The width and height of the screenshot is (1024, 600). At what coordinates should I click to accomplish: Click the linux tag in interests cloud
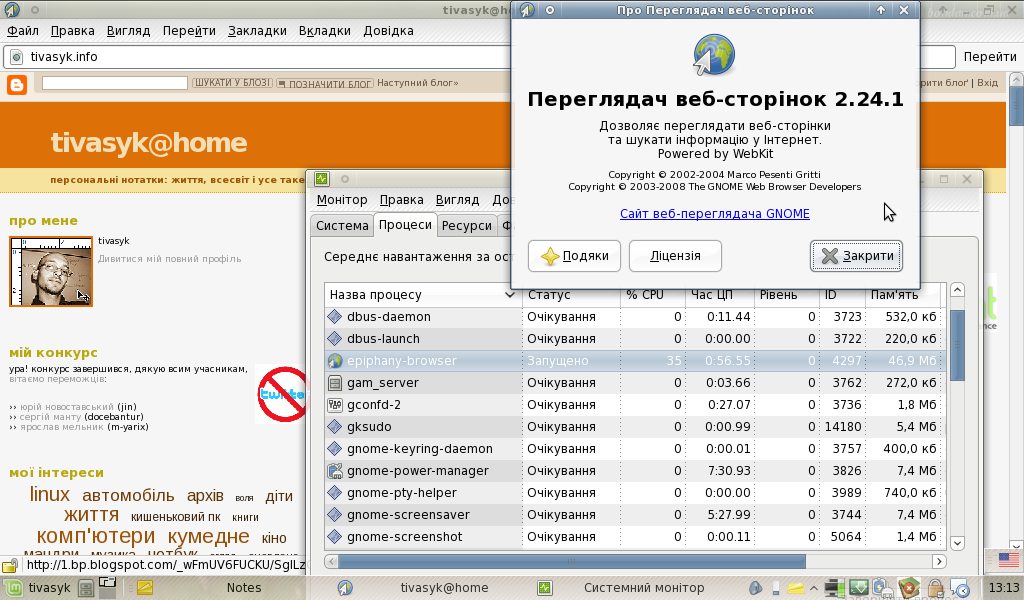pyautogui.click(x=50, y=494)
